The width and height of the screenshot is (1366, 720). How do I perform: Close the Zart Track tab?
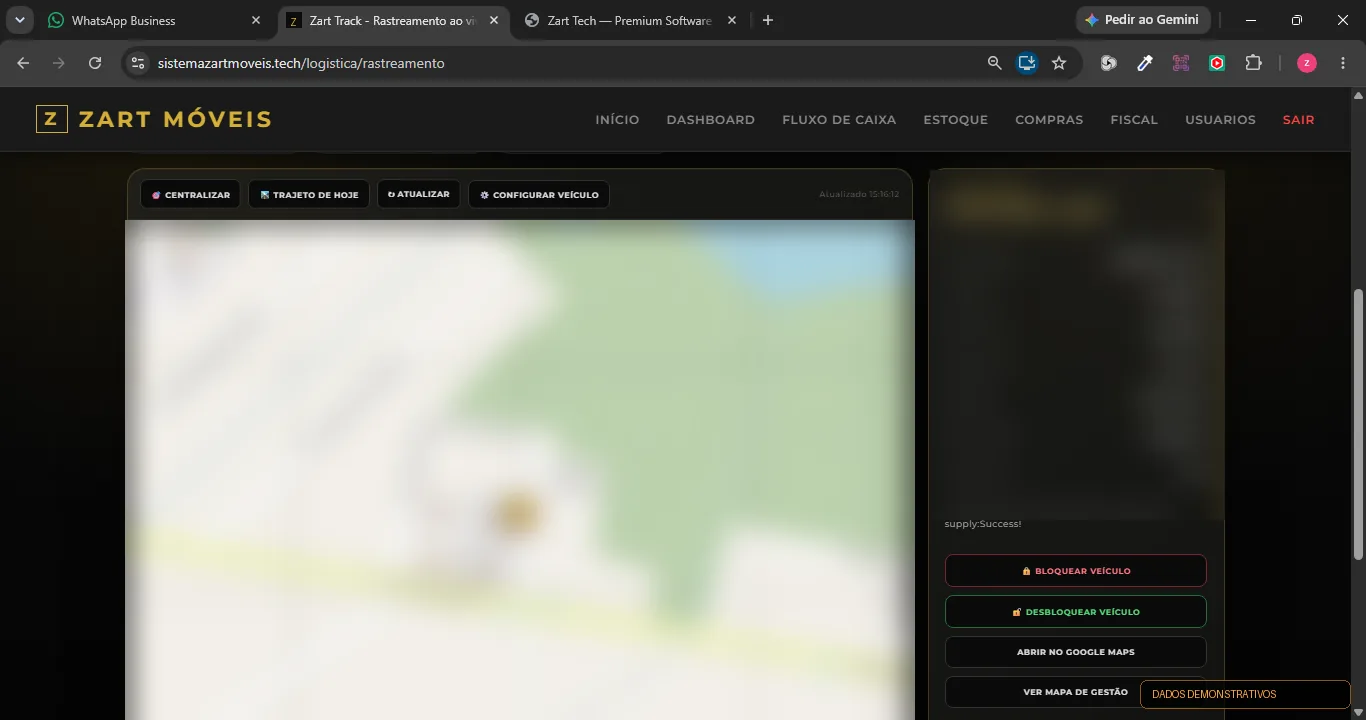[x=493, y=20]
